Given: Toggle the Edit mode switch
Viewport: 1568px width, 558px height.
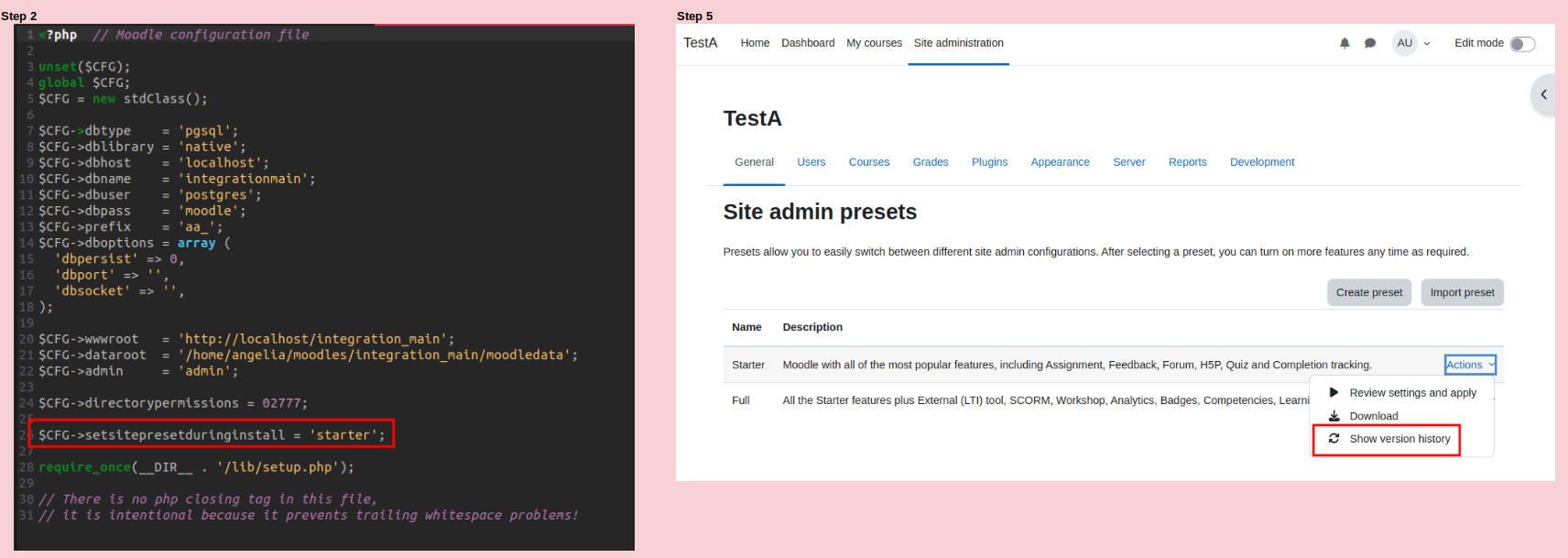Looking at the screenshot, I should click(x=1522, y=44).
